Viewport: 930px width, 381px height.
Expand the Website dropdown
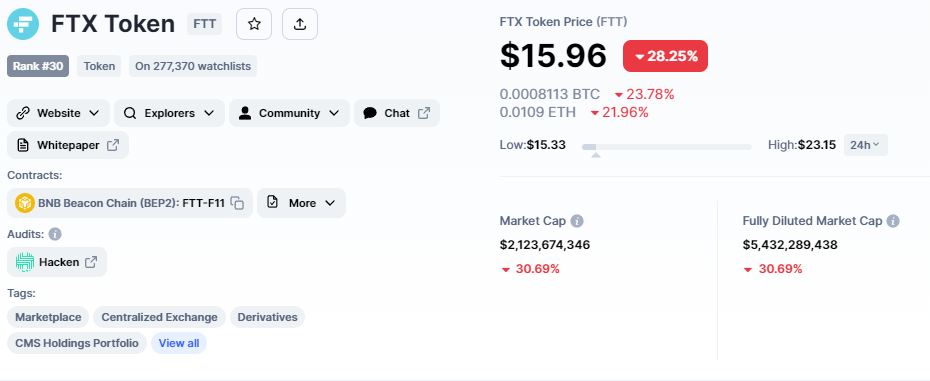tap(58, 113)
